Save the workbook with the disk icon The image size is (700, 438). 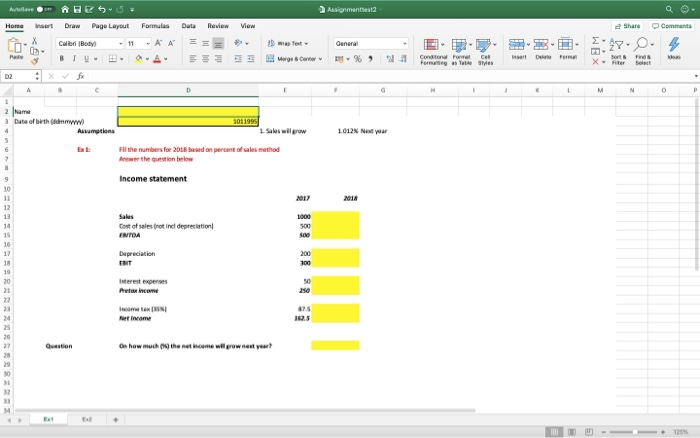point(77,9)
